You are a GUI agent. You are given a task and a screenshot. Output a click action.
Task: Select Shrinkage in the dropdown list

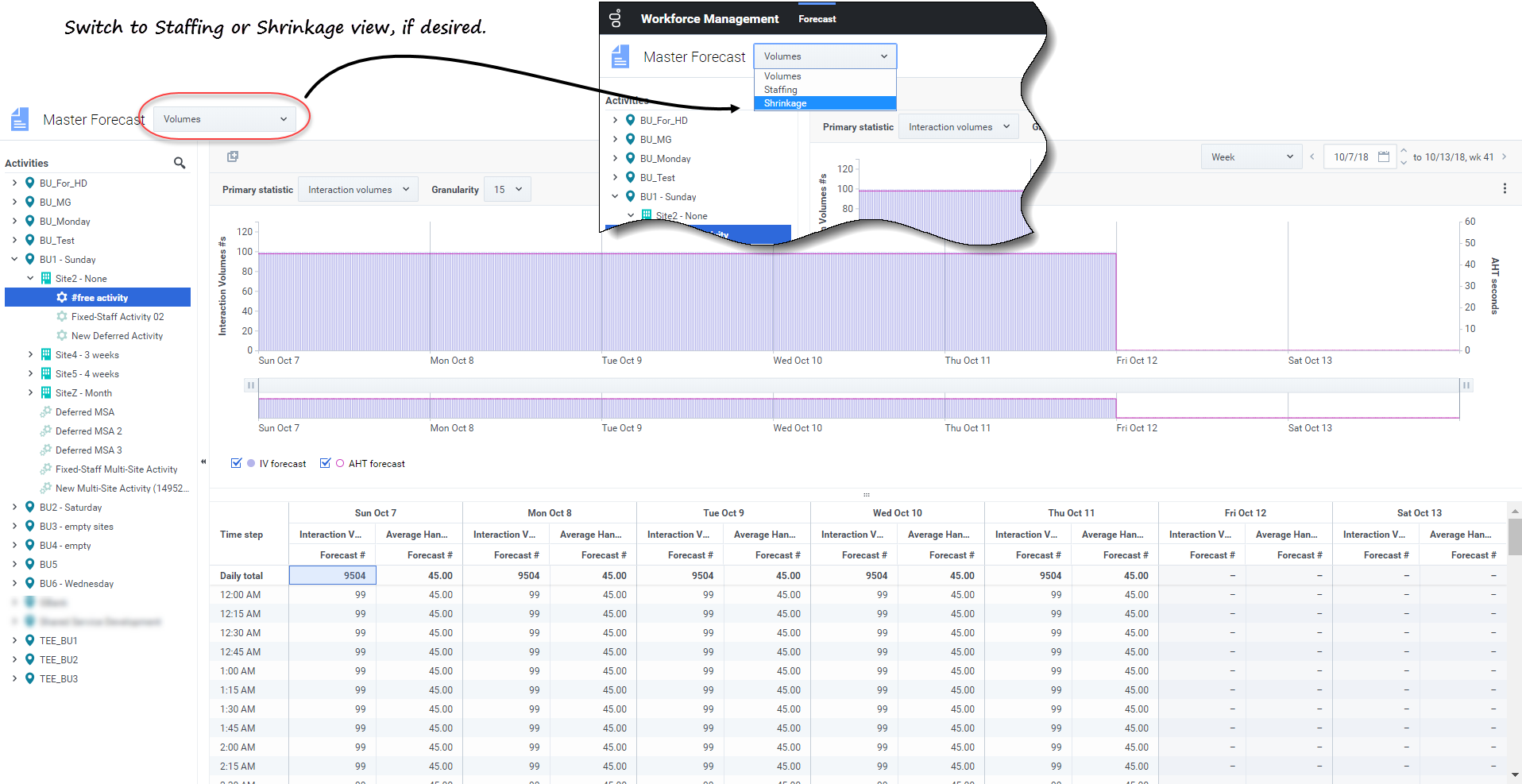[x=785, y=103]
